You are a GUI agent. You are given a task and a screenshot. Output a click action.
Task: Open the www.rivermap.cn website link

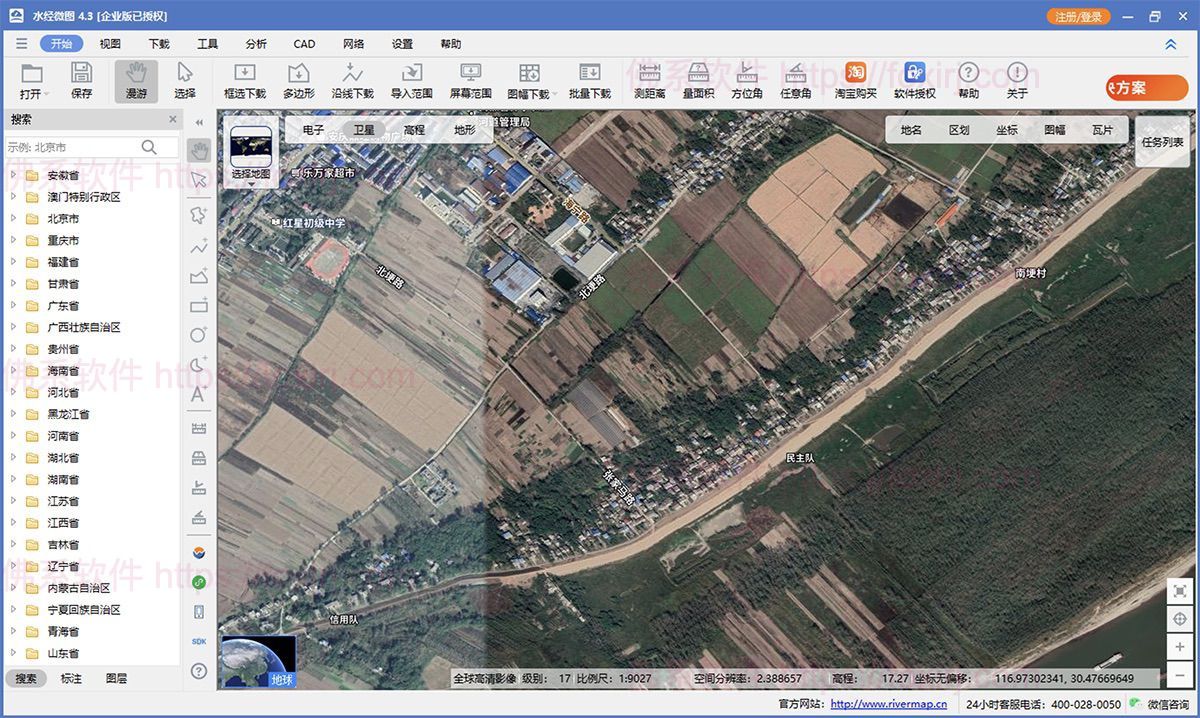point(888,705)
